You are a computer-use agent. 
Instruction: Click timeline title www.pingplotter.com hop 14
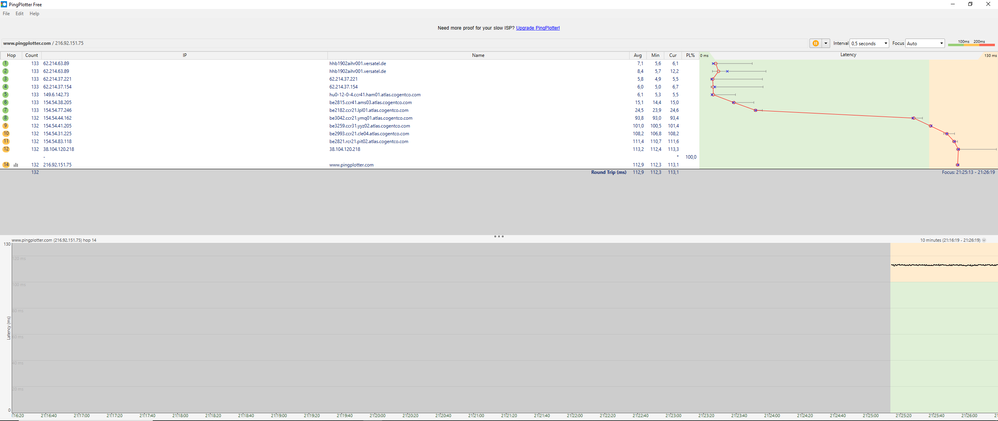(x=55, y=240)
